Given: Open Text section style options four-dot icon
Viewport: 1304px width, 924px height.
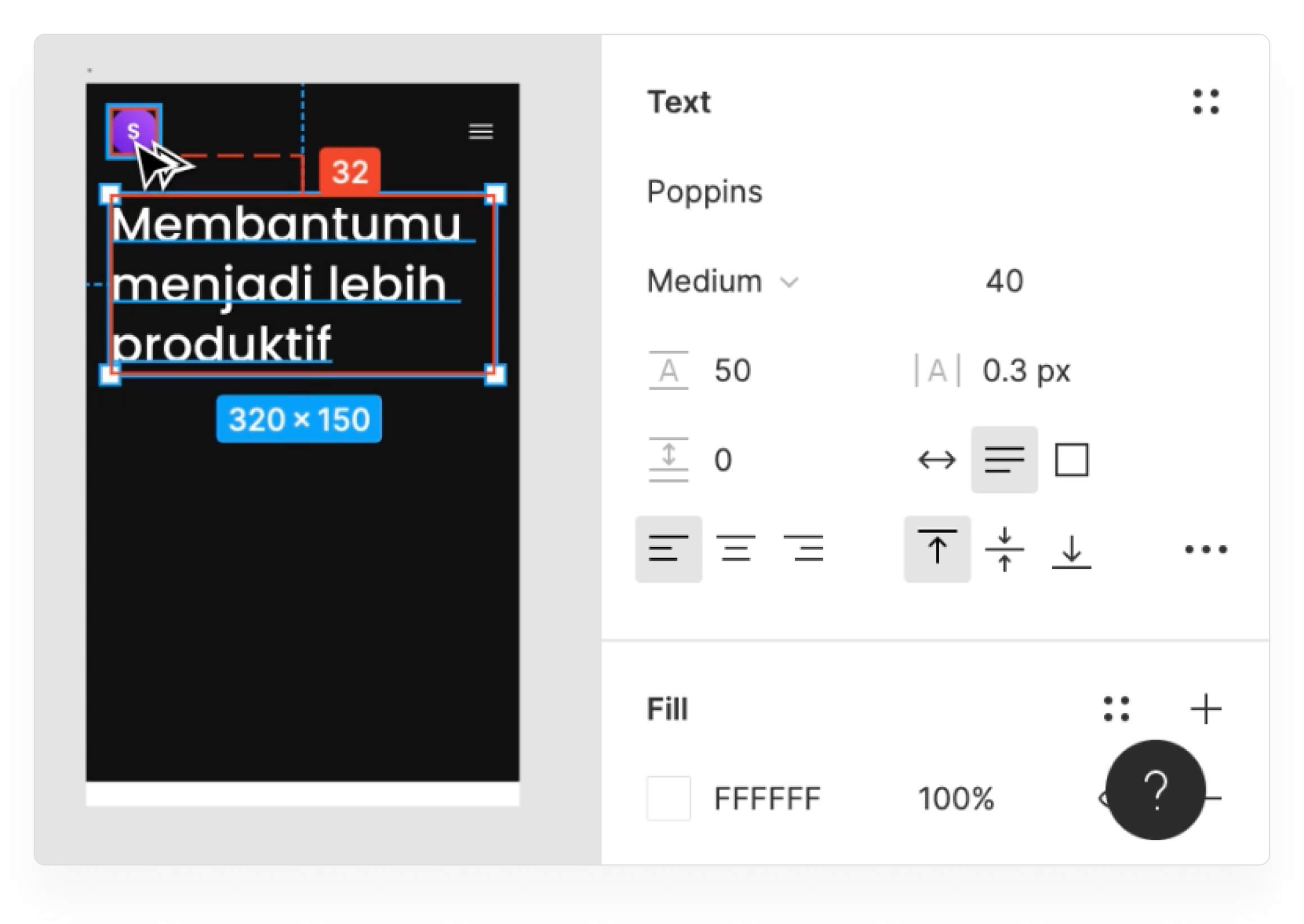Looking at the screenshot, I should click(x=1206, y=102).
